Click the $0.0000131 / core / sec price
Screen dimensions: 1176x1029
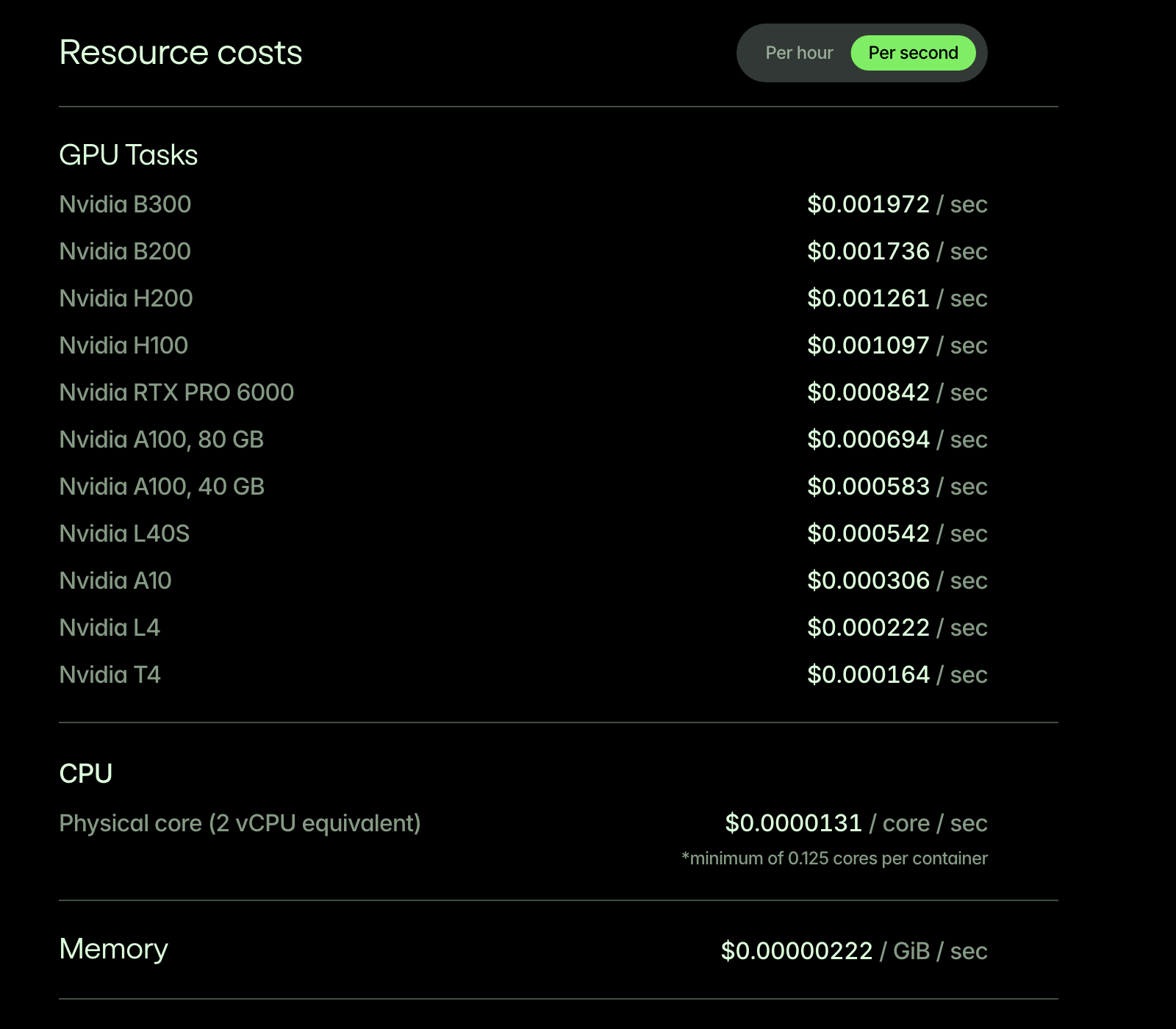point(856,823)
